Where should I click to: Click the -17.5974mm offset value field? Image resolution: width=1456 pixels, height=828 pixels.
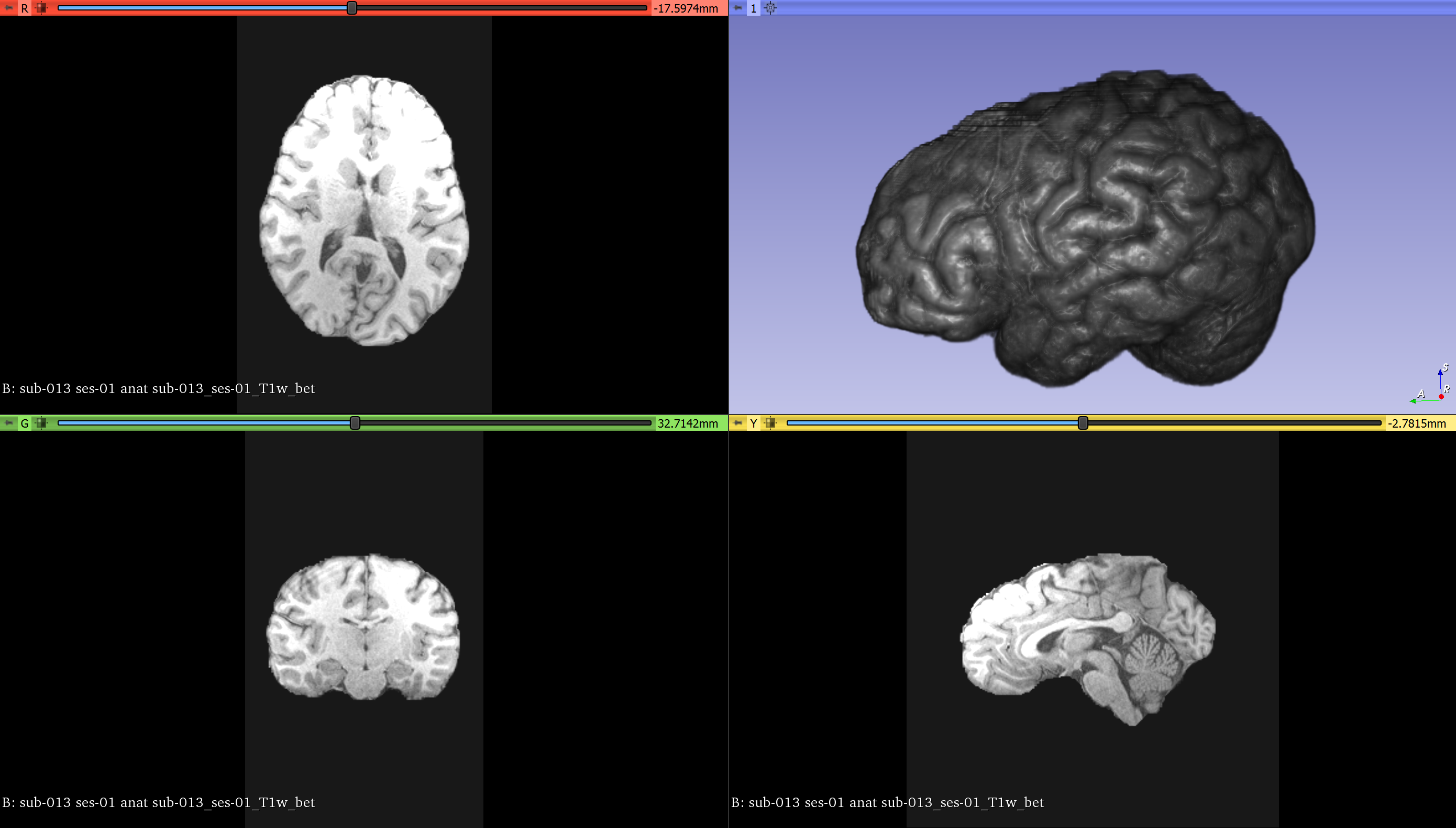click(x=686, y=8)
